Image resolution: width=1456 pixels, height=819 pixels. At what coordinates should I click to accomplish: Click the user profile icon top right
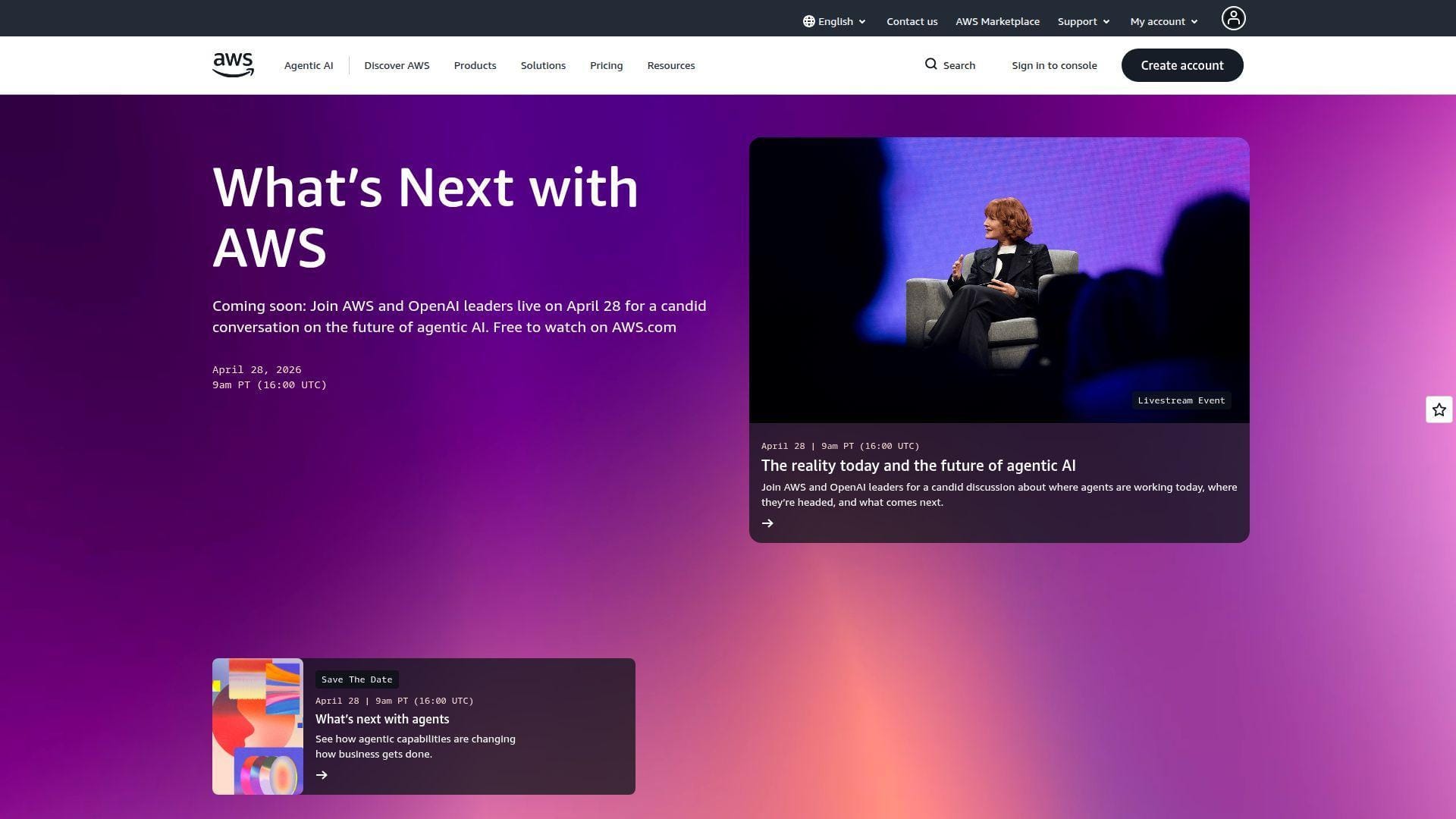(x=1233, y=18)
